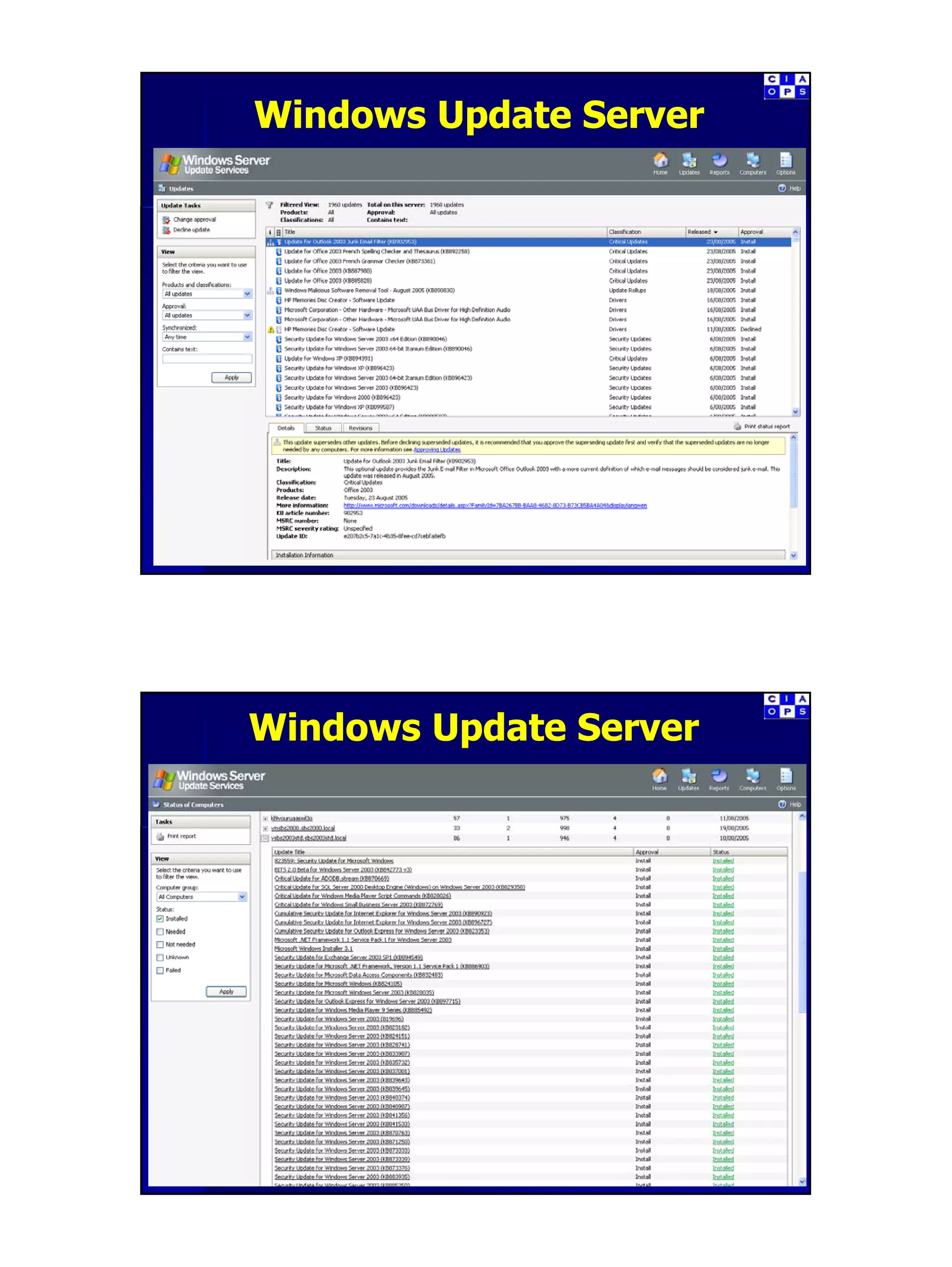Open Reports icon on Status of Computers page
952x1267 pixels.
click(719, 776)
